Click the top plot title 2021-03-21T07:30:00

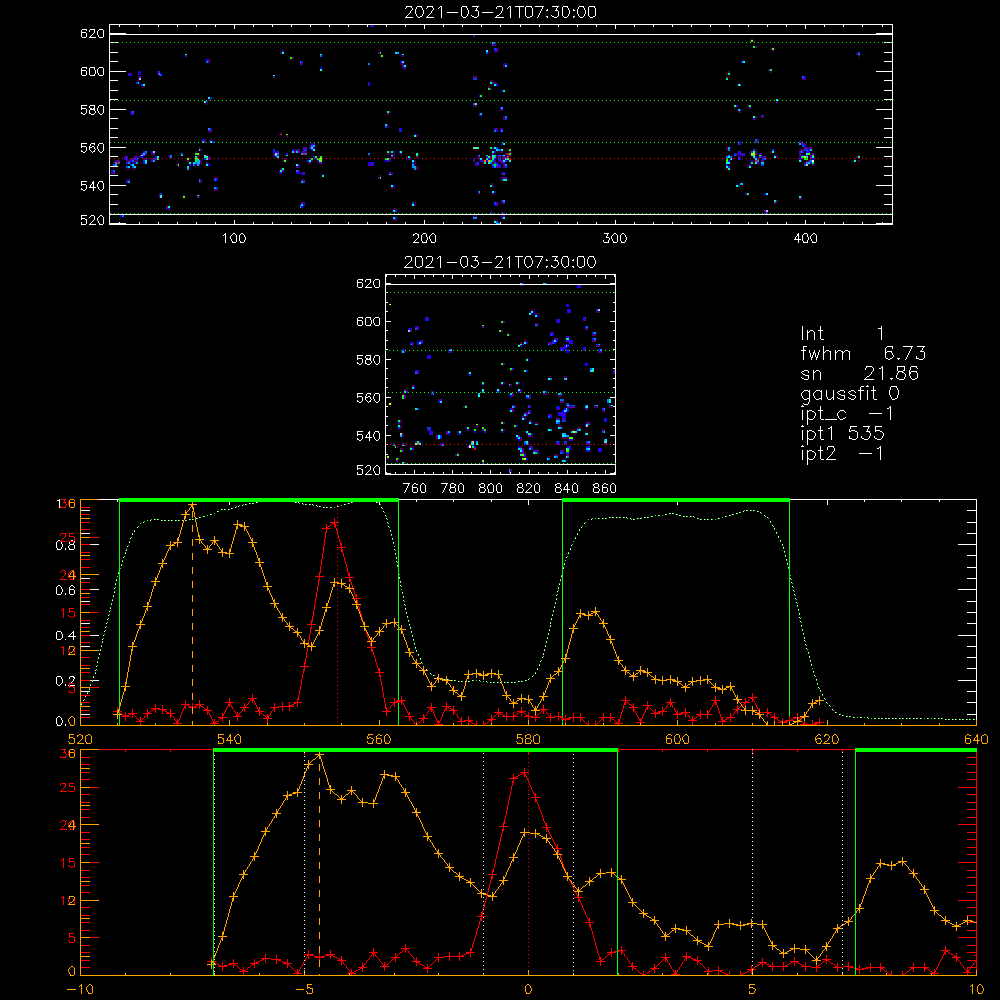pos(500,12)
